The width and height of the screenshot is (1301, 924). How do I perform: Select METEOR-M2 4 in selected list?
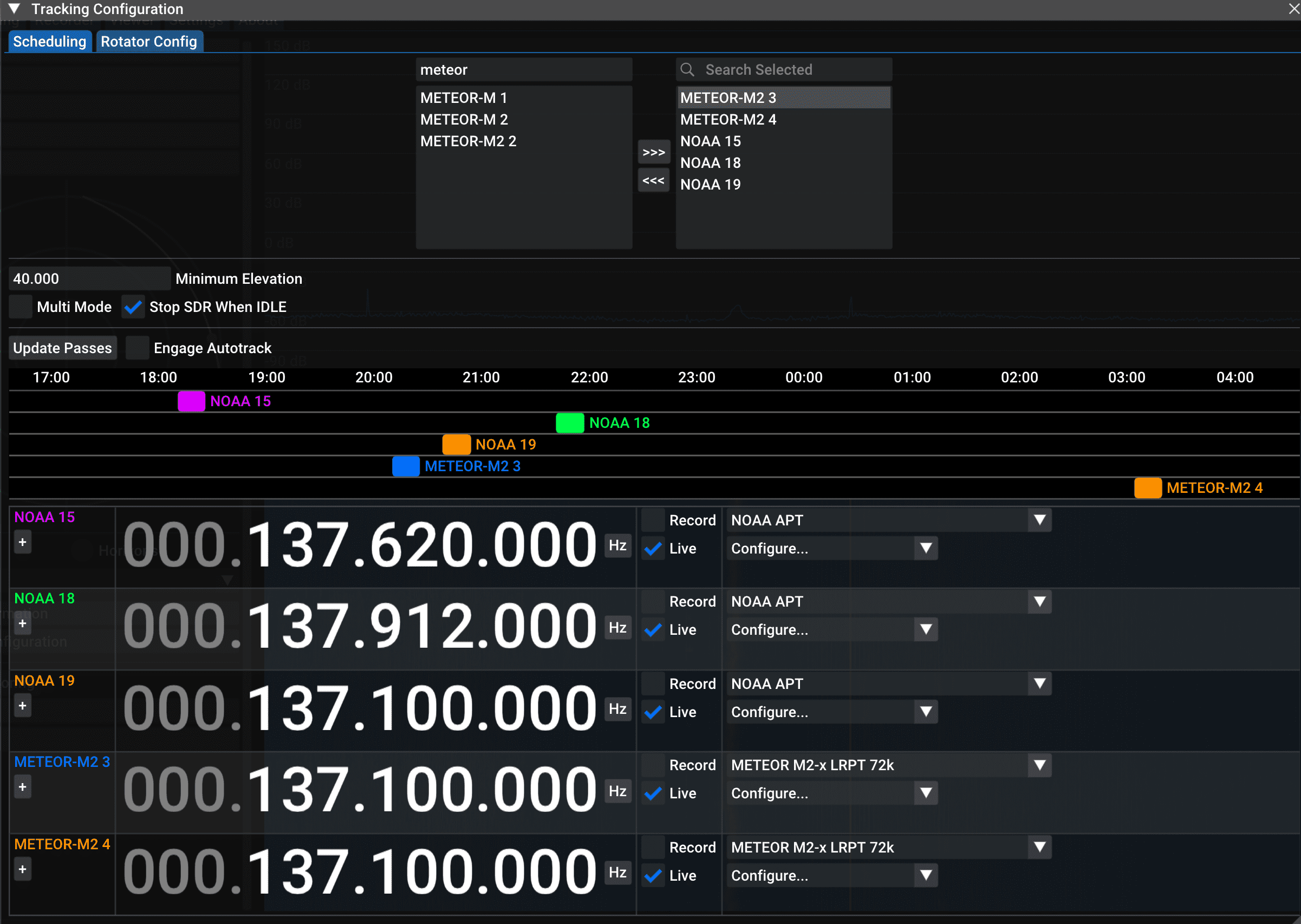click(x=784, y=120)
